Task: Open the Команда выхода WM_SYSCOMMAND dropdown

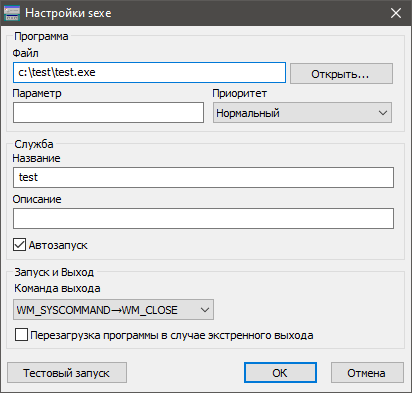Action: (113, 310)
